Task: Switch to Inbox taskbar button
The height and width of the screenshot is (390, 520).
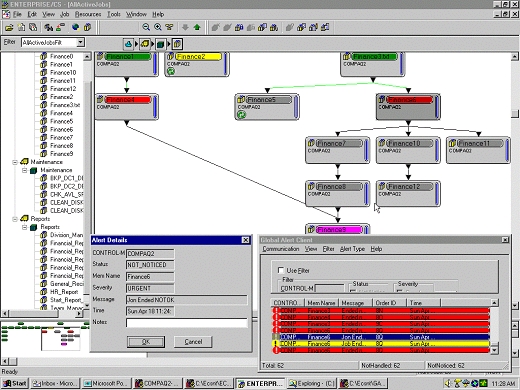Action: coord(55,383)
